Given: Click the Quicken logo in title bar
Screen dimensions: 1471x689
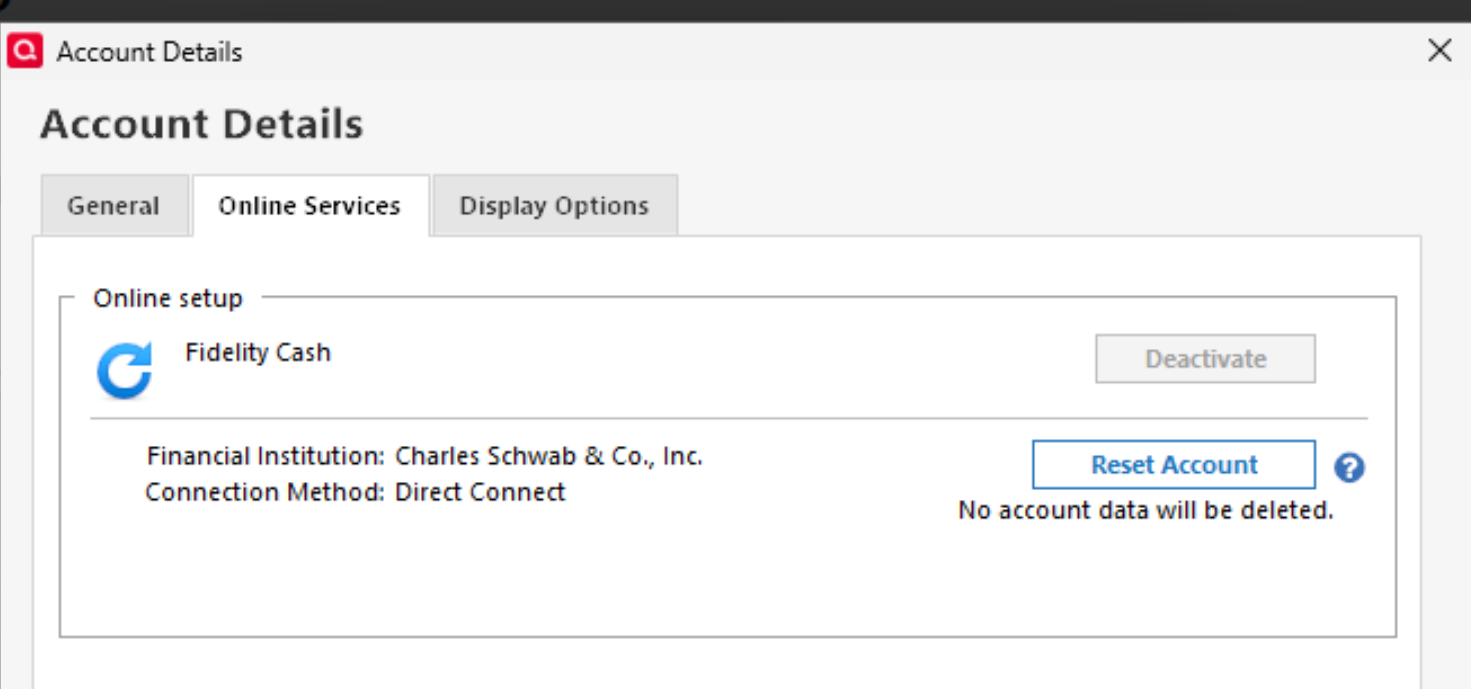Looking at the screenshot, I should coord(25,51).
